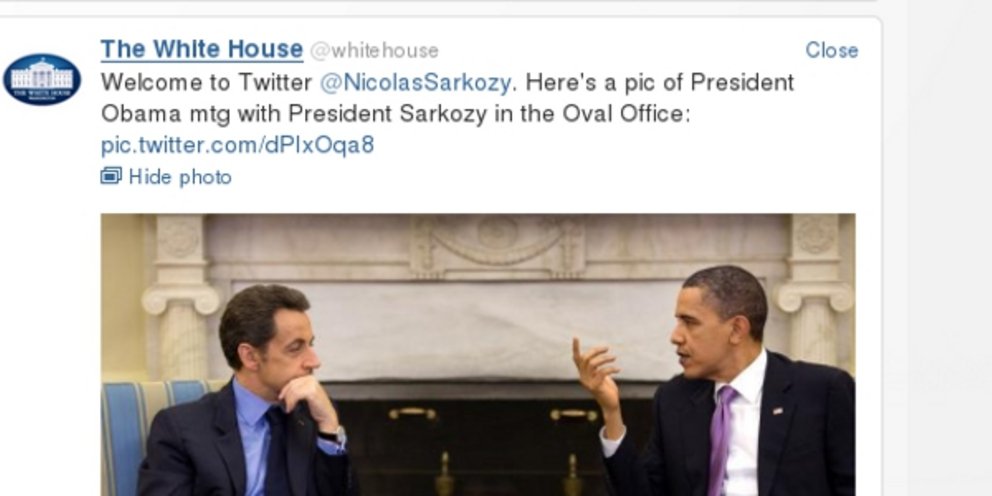992x496 pixels.
Task: Click the photo stack icon beside Hide photo
Action: click(x=111, y=176)
